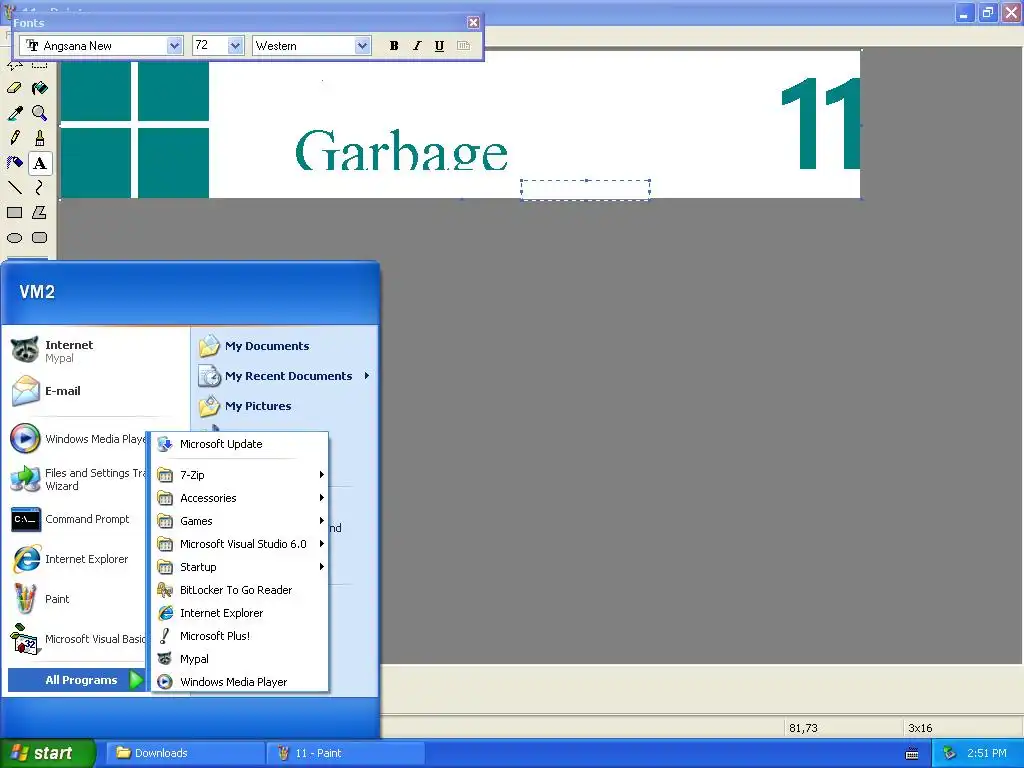Image resolution: width=1024 pixels, height=768 pixels.
Task: Select the Pencil tool
Action: point(14,138)
